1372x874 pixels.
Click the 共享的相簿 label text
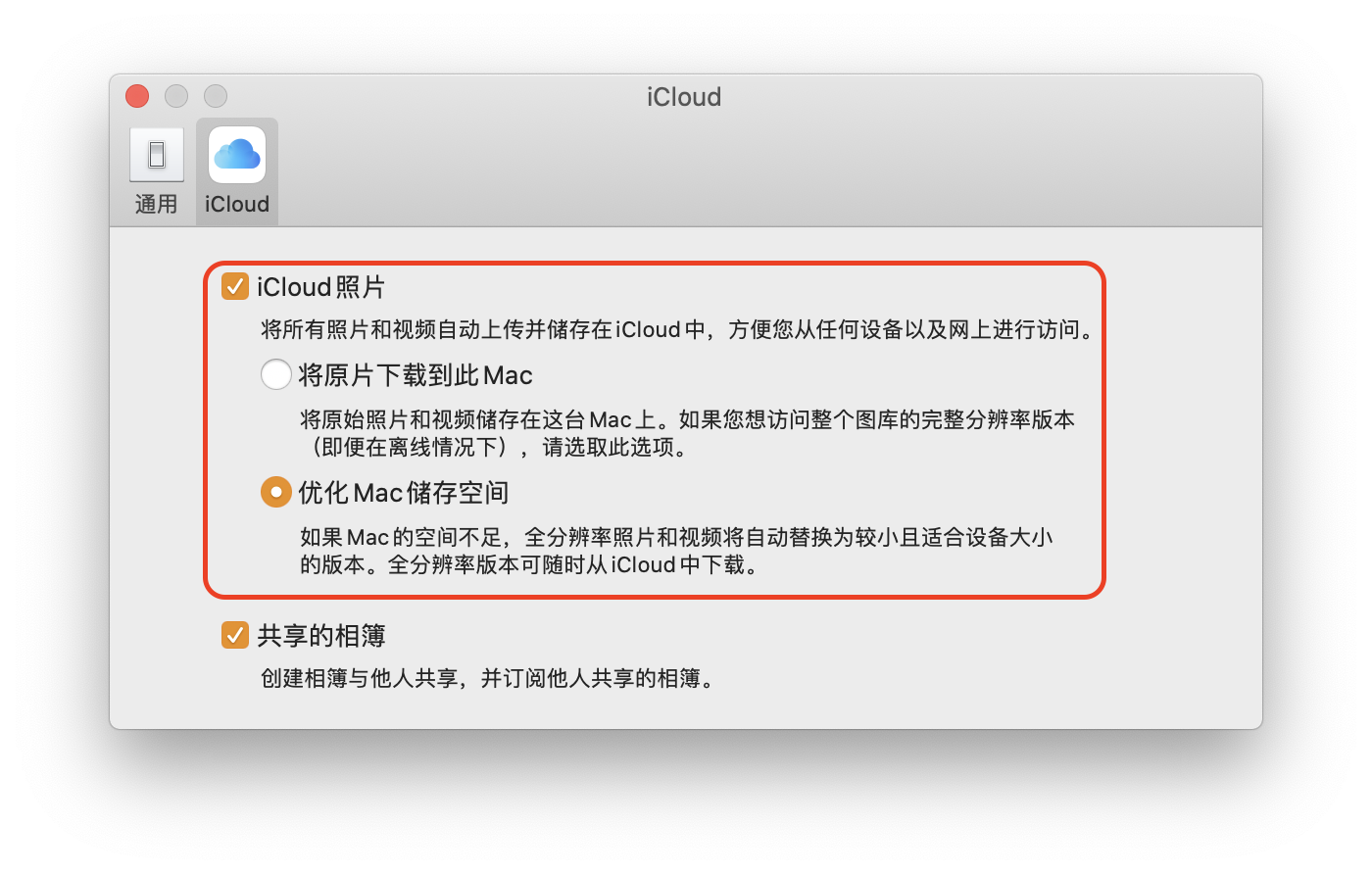[321, 636]
